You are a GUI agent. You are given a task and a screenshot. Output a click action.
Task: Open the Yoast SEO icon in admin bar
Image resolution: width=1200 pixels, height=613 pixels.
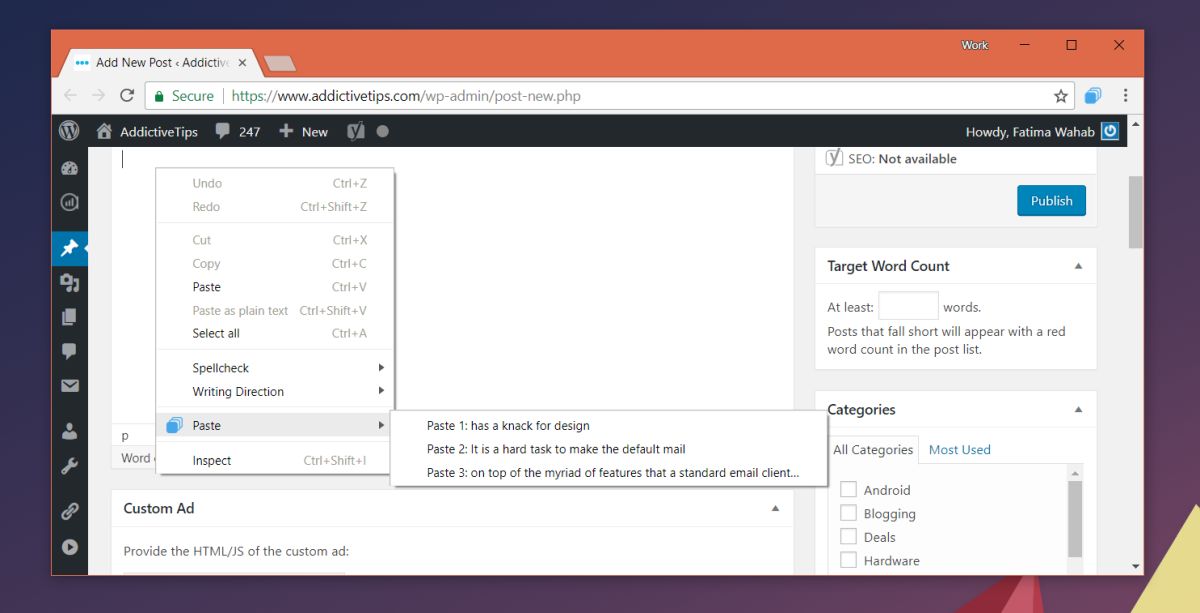point(356,131)
